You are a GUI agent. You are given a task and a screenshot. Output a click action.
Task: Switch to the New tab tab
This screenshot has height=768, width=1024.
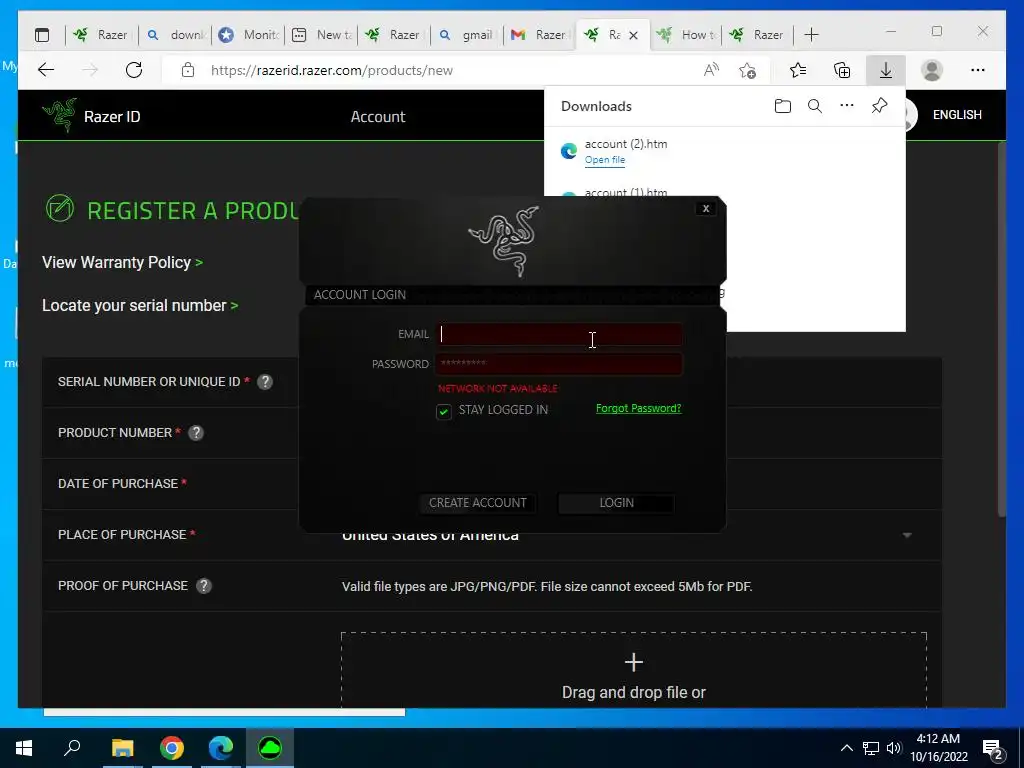(x=321, y=35)
